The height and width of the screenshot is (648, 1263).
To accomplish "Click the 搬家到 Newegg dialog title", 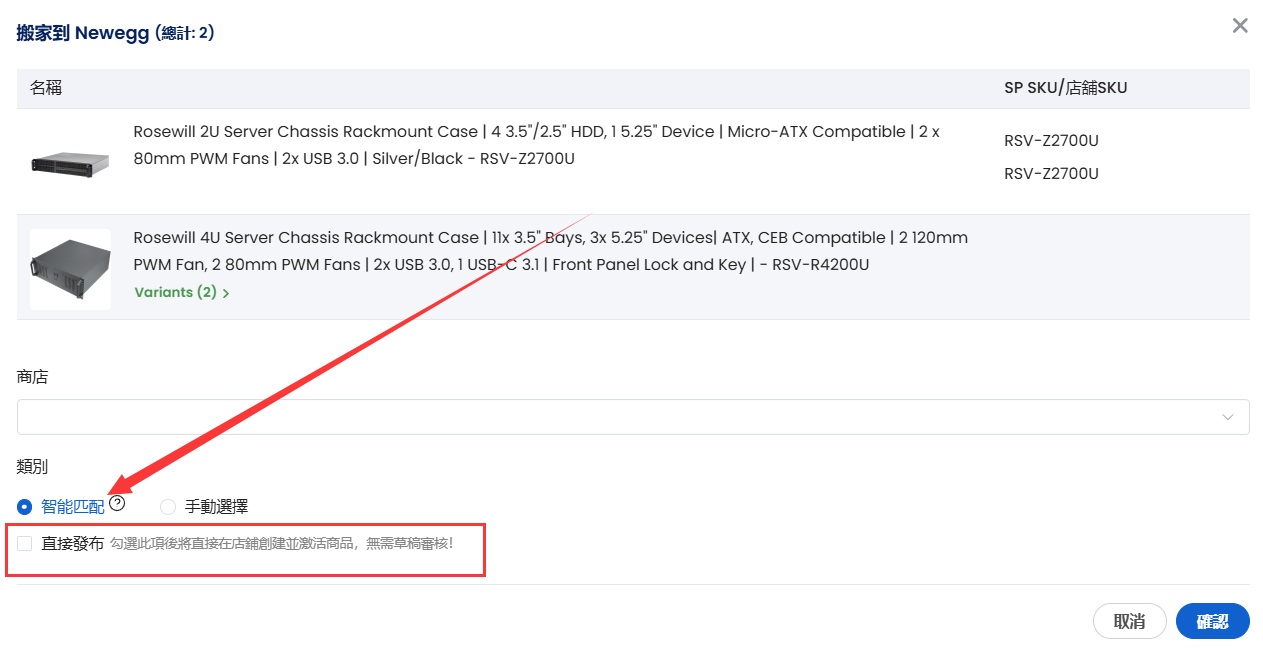I will click(116, 33).
